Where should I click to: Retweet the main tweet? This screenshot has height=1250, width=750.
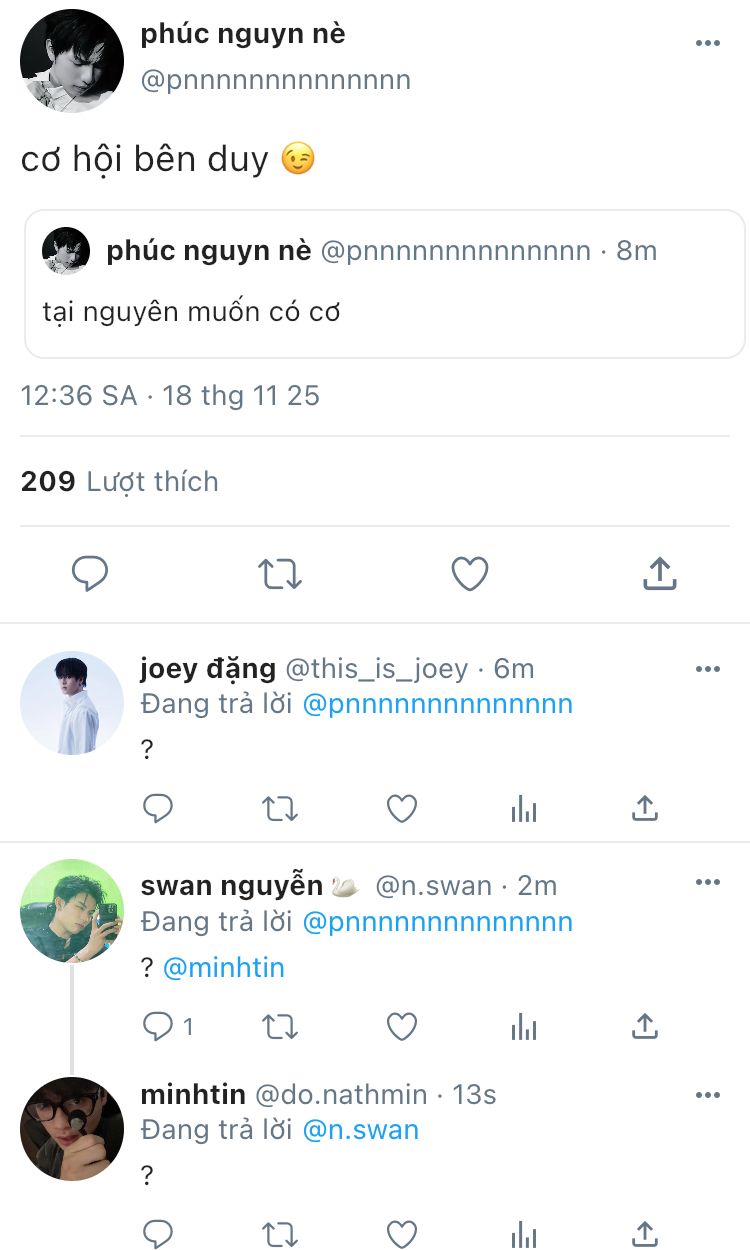[280, 574]
